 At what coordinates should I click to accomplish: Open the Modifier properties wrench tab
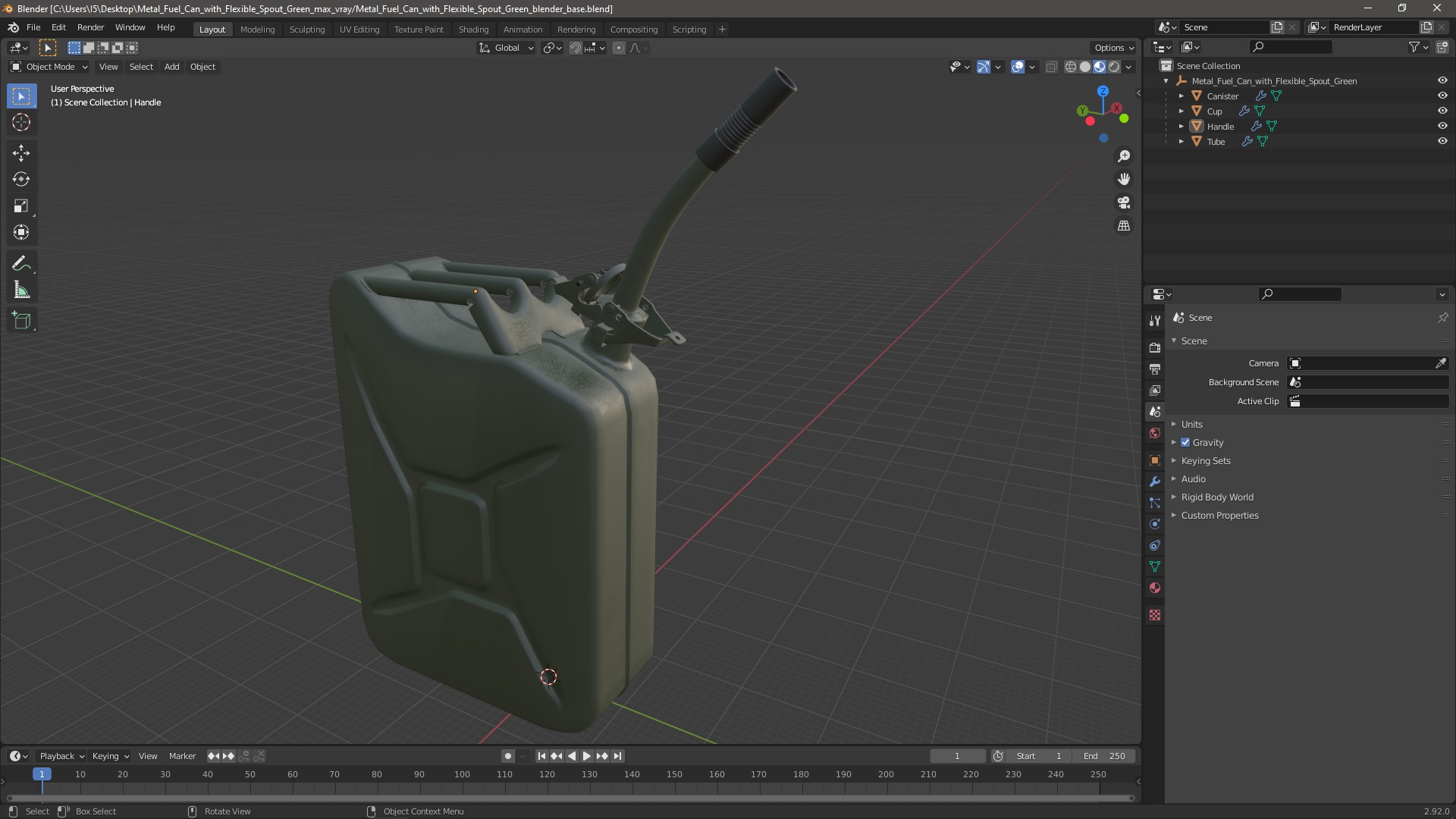pos(1155,482)
